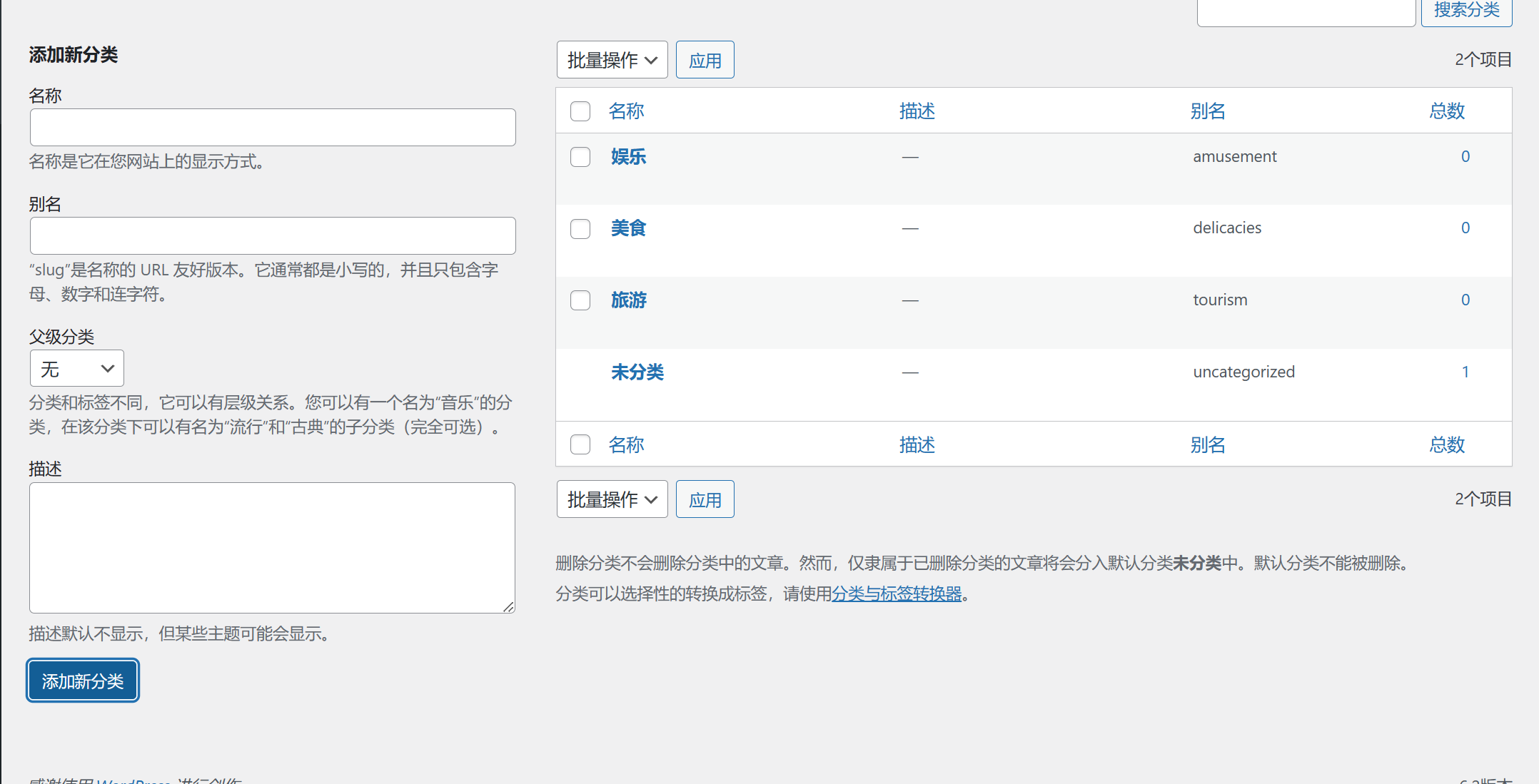Open the 分类与标签转换器 link
The width and height of the screenshot is (1539, 784).
897,594
